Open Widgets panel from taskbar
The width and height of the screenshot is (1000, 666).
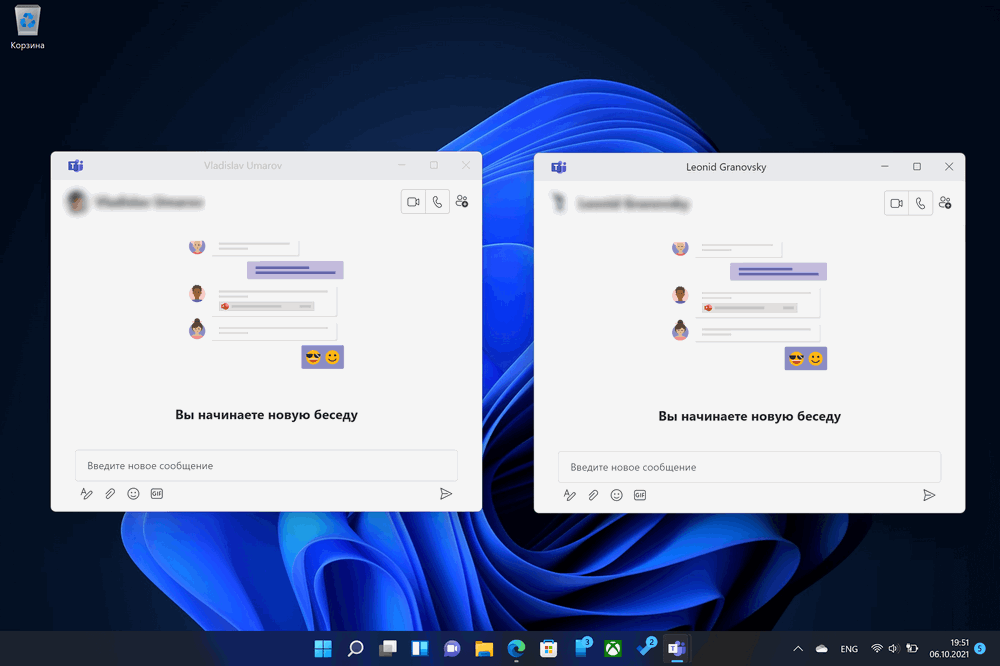(420, 649)
